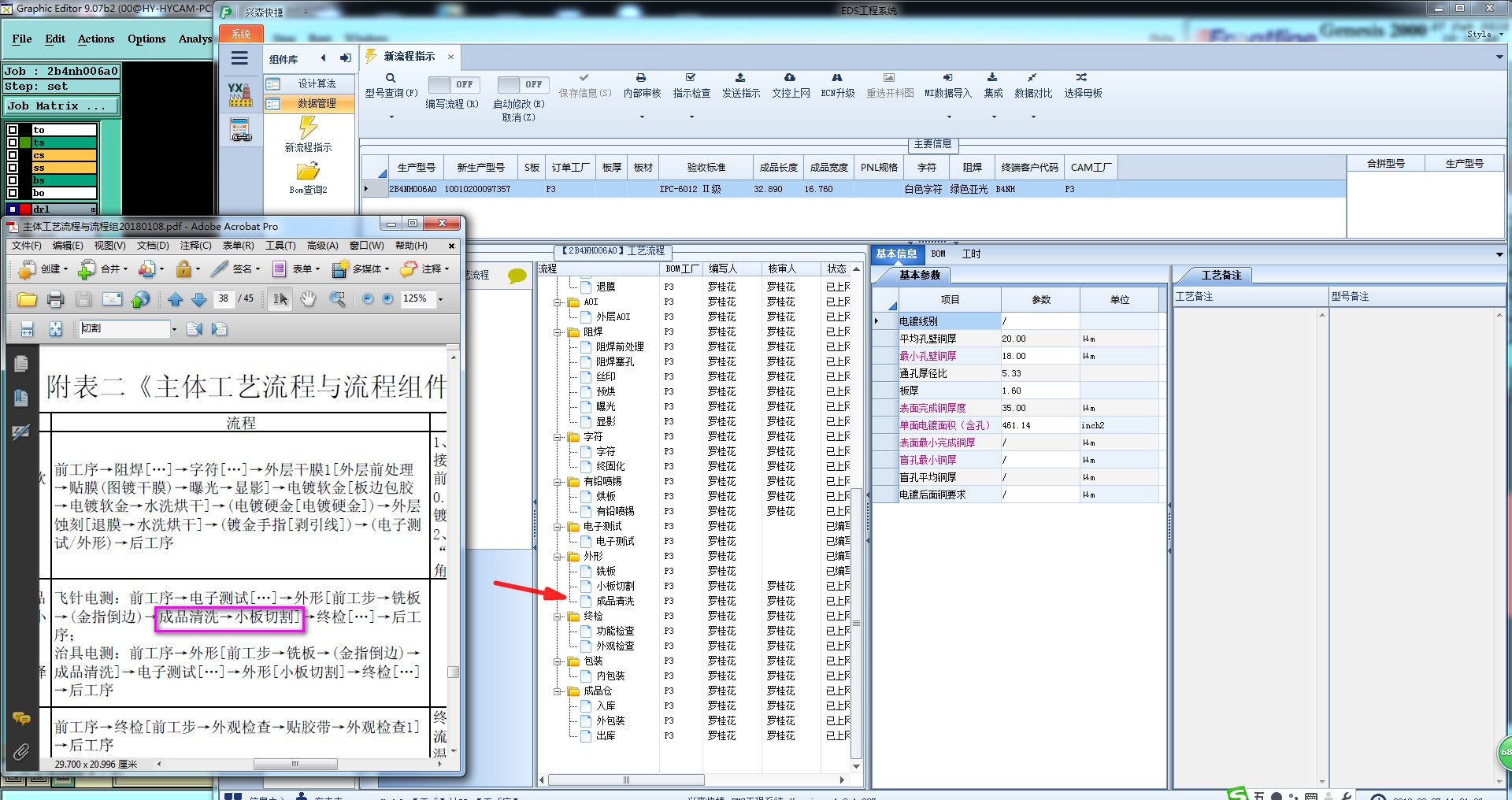
Task: Go to next PDF page with down arrow
Action: coord(198,299)
